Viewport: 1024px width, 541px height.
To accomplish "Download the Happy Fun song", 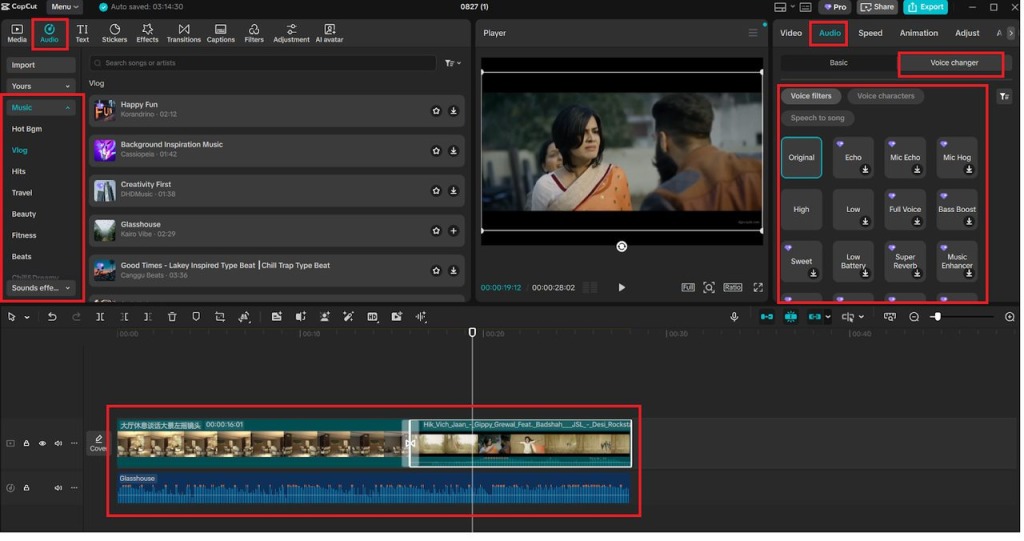I will 454,111.
